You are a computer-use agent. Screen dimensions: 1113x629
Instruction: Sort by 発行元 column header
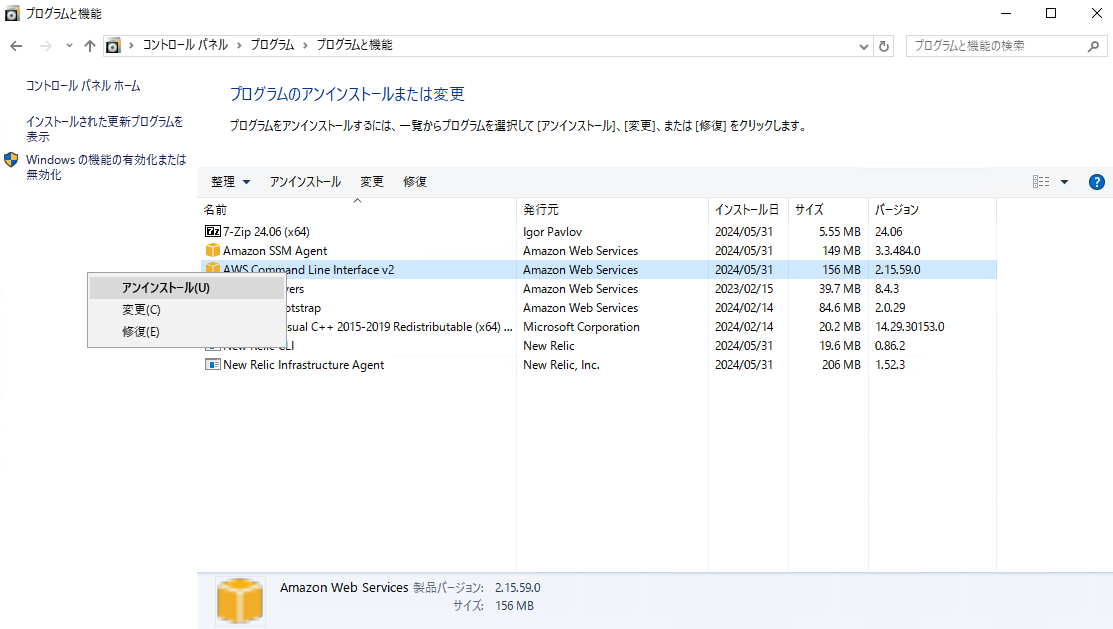[613, 209]
